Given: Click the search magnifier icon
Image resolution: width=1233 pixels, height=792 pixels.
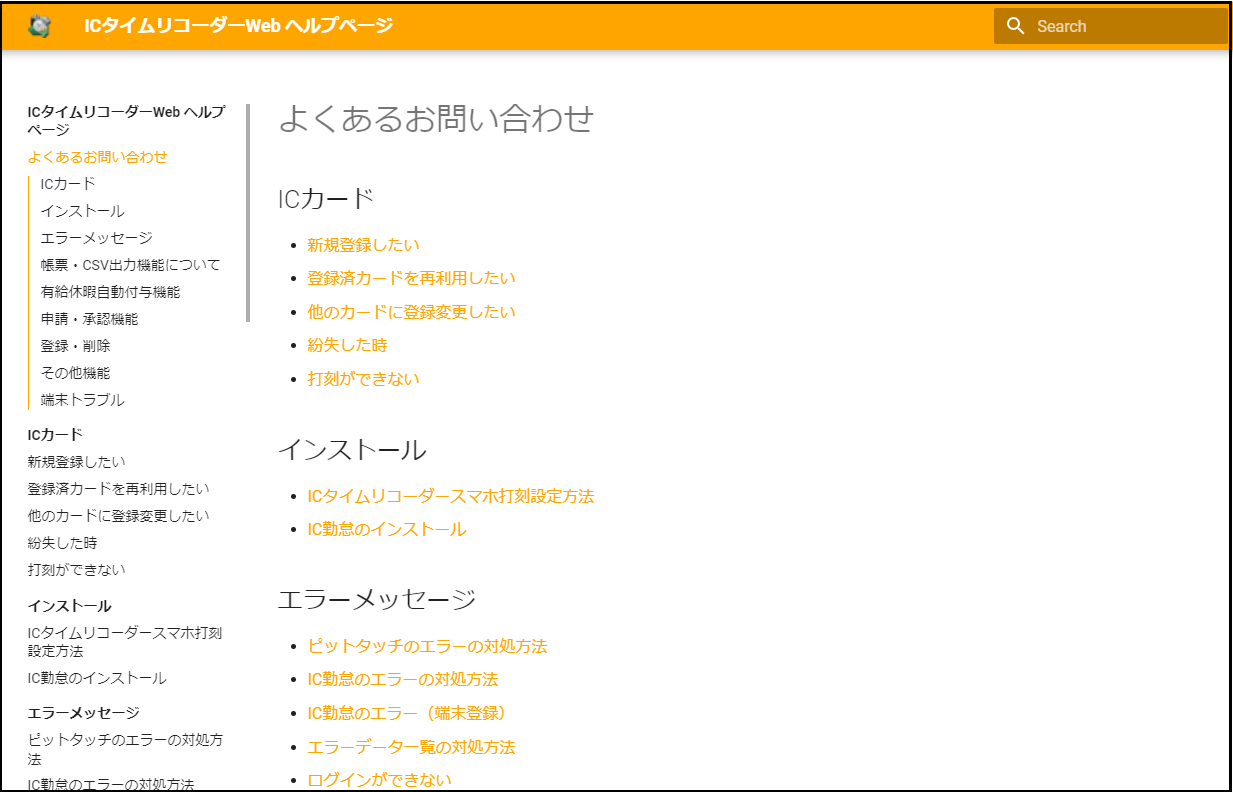Looking at the screenshot, I should click(1016, 26).
